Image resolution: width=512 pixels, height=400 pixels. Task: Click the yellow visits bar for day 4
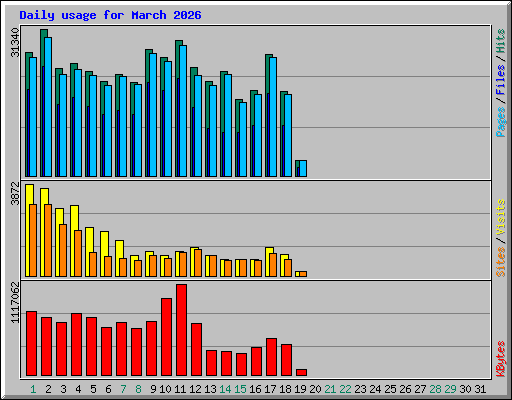pos(73,241)
